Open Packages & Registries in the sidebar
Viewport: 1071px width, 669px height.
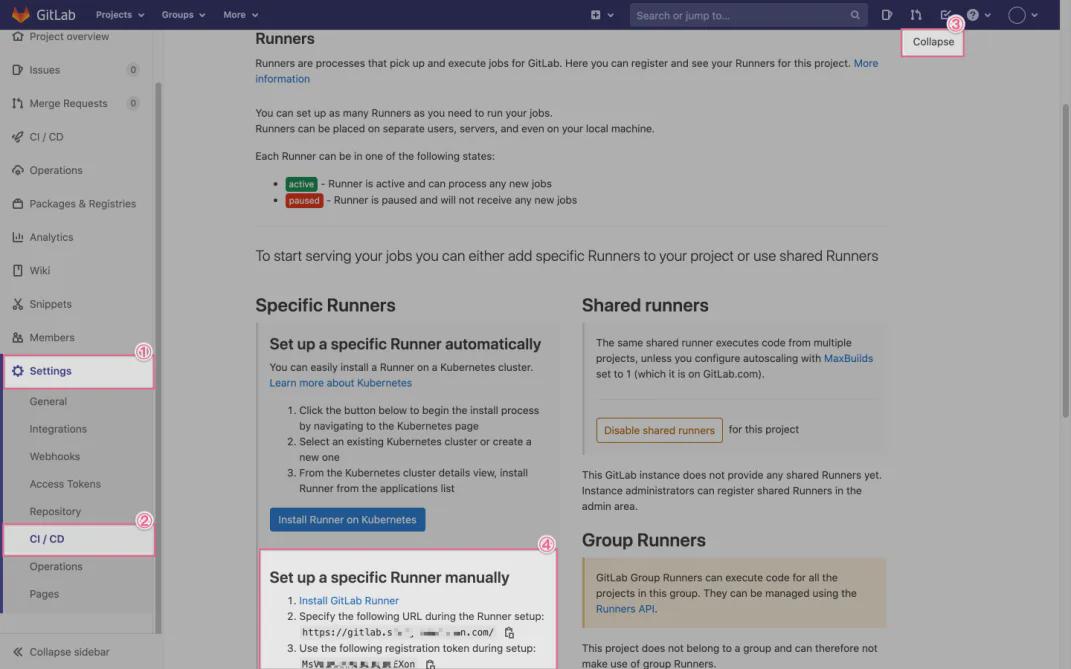[82, 204]
